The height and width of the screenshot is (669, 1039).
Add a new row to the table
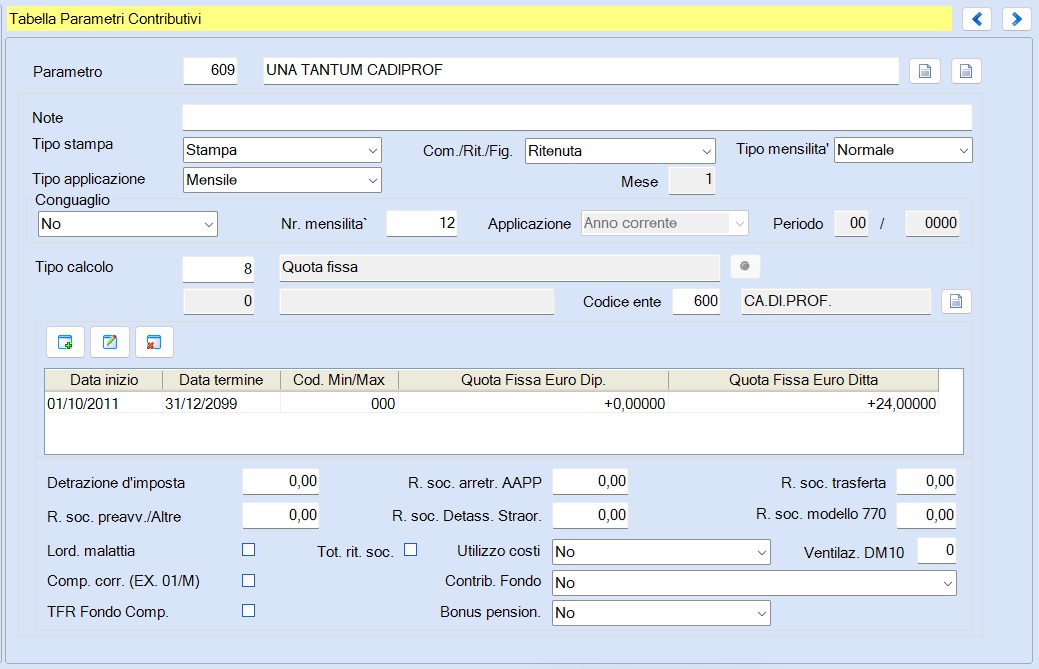(x=65, y=342)
